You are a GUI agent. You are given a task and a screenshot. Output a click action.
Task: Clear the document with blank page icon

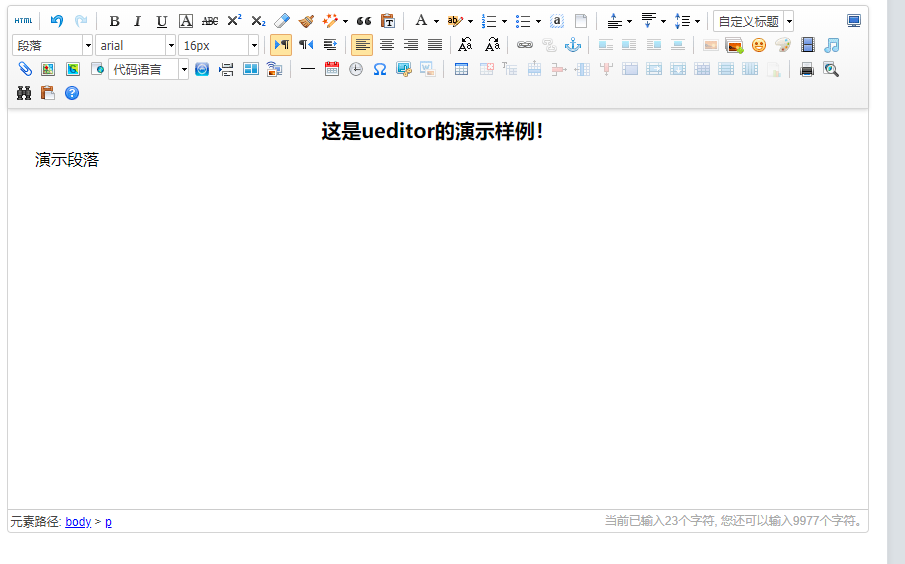pos(581,21)
